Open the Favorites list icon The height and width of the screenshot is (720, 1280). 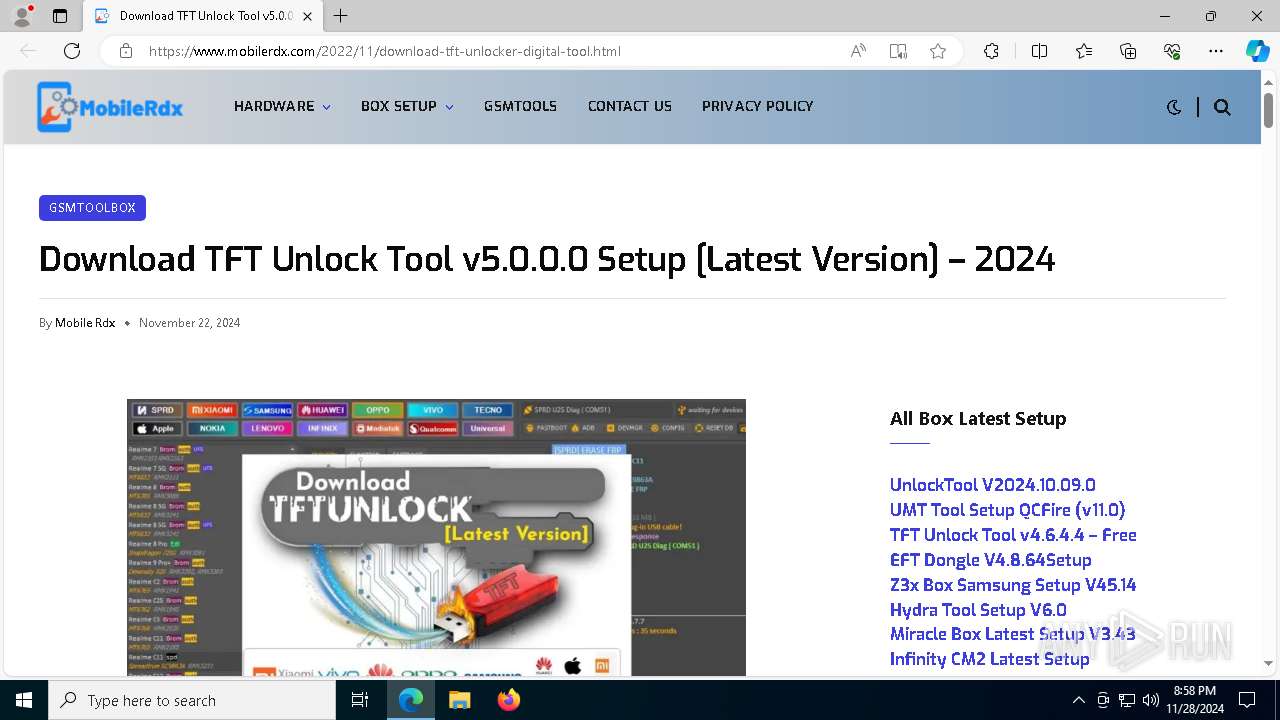point(1084,51)
